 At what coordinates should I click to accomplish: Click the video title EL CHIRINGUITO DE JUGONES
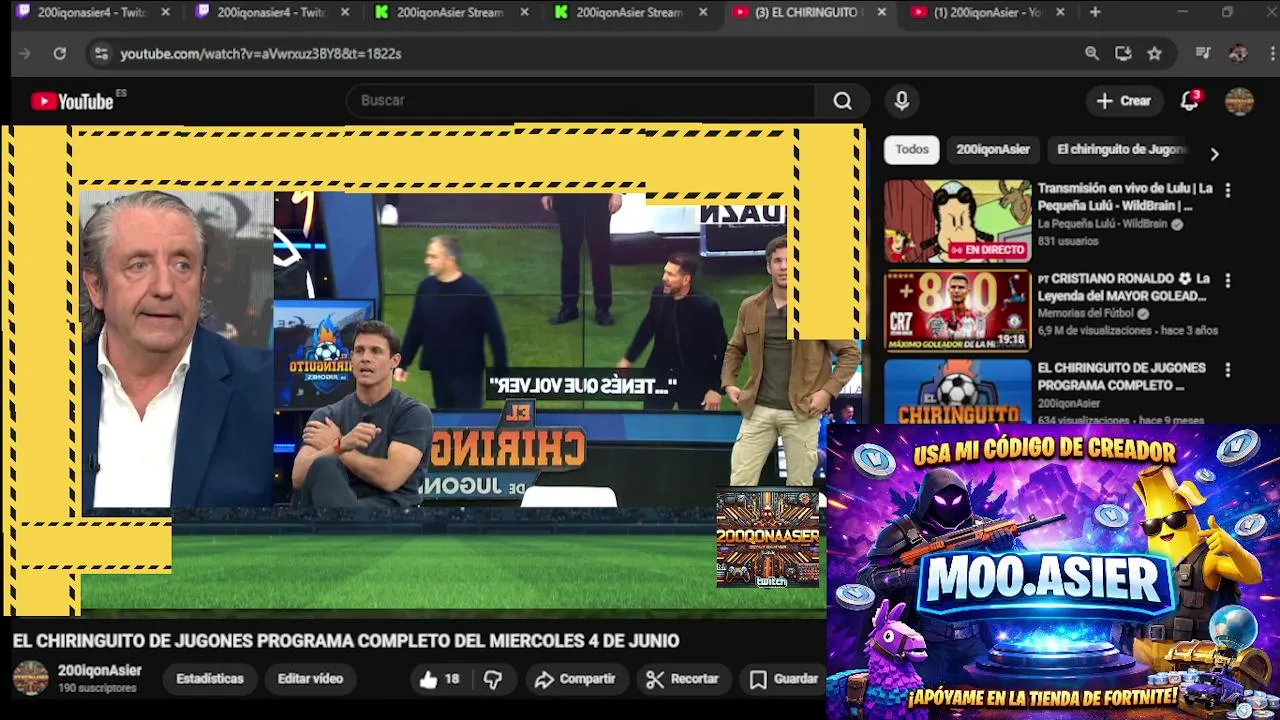tap(346, 641)
